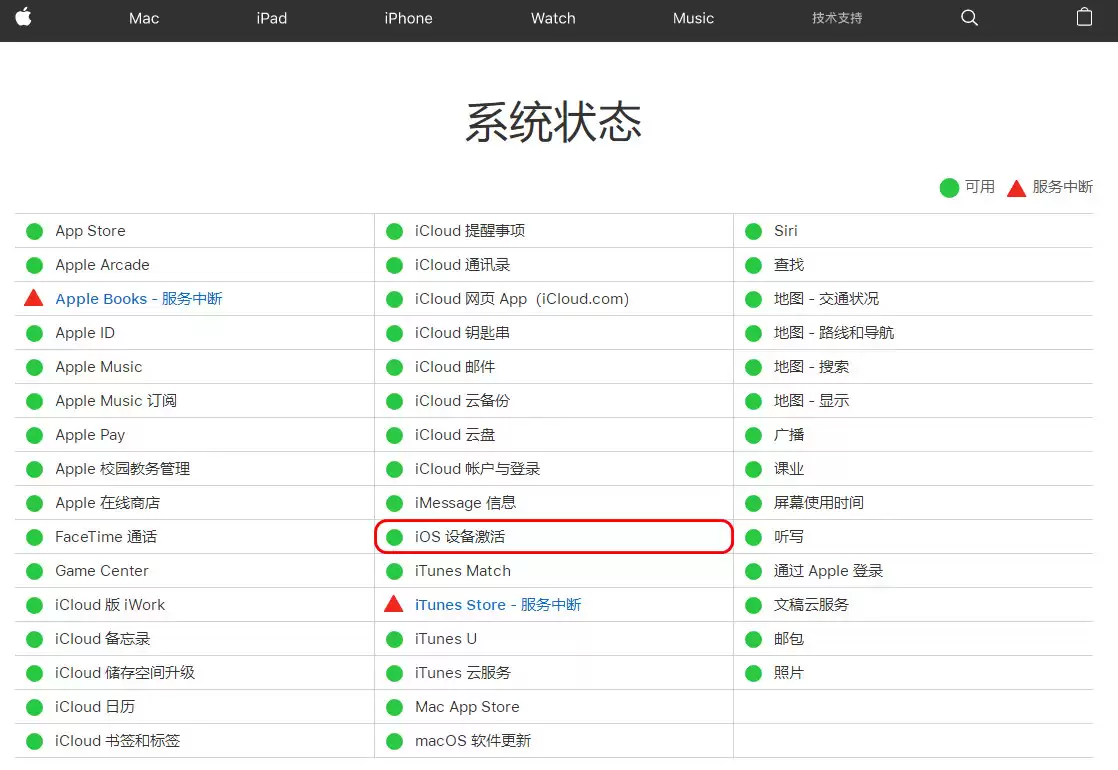Select iCloud 版 iWork entry
The image size is (1118, 770).
point(110,605)
